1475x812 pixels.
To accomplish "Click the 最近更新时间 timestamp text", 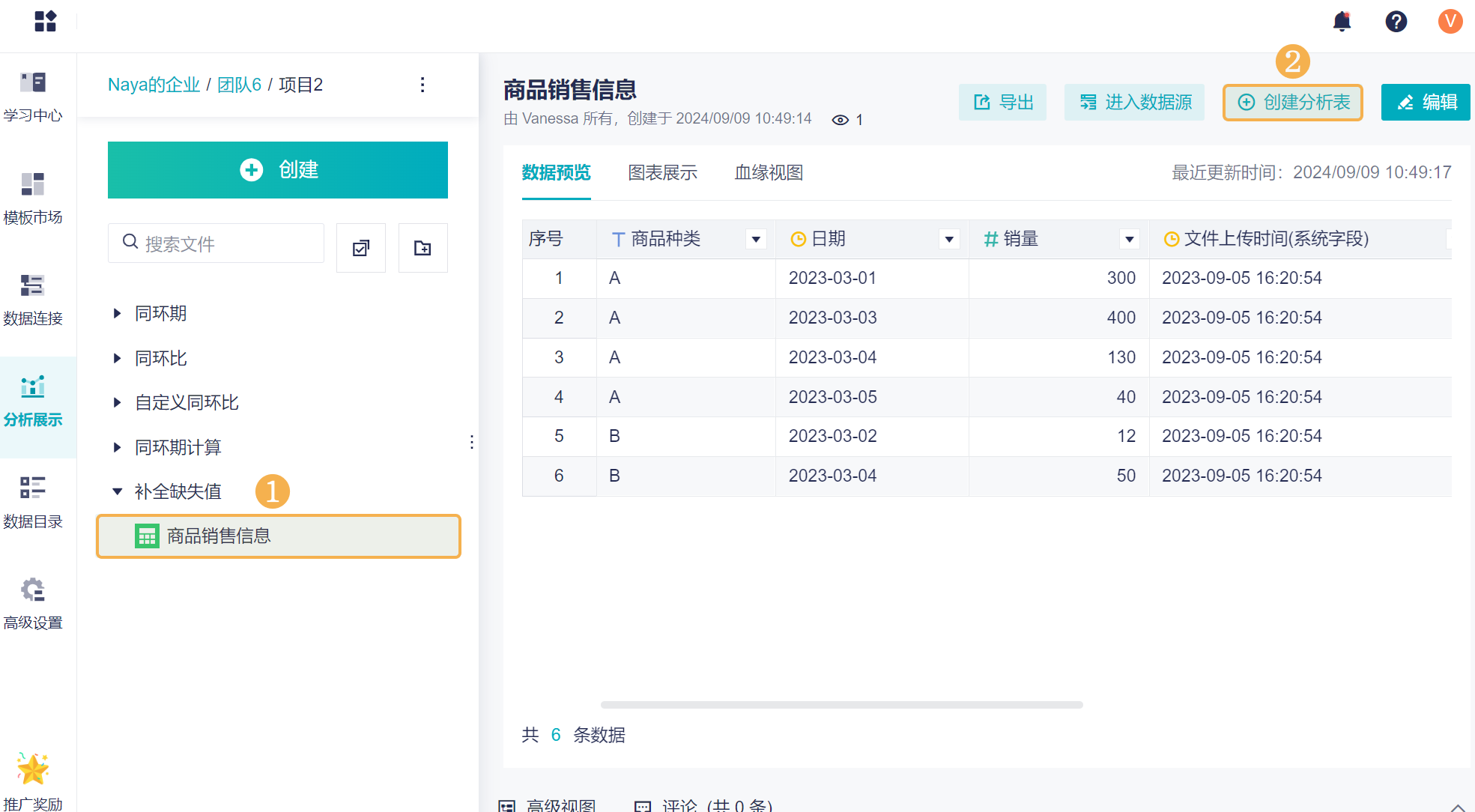I will click(x=1312, y=172).
